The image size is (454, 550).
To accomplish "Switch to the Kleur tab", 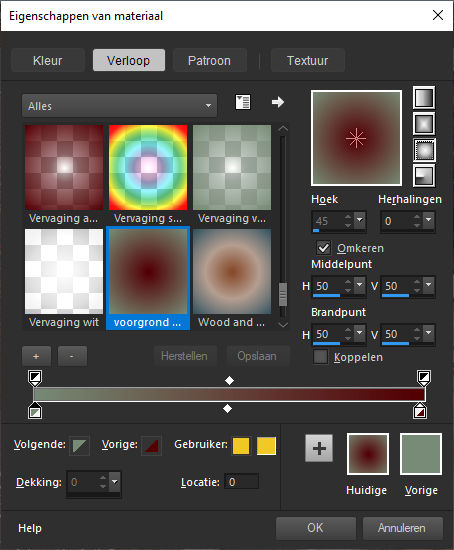I will (48, 60).
